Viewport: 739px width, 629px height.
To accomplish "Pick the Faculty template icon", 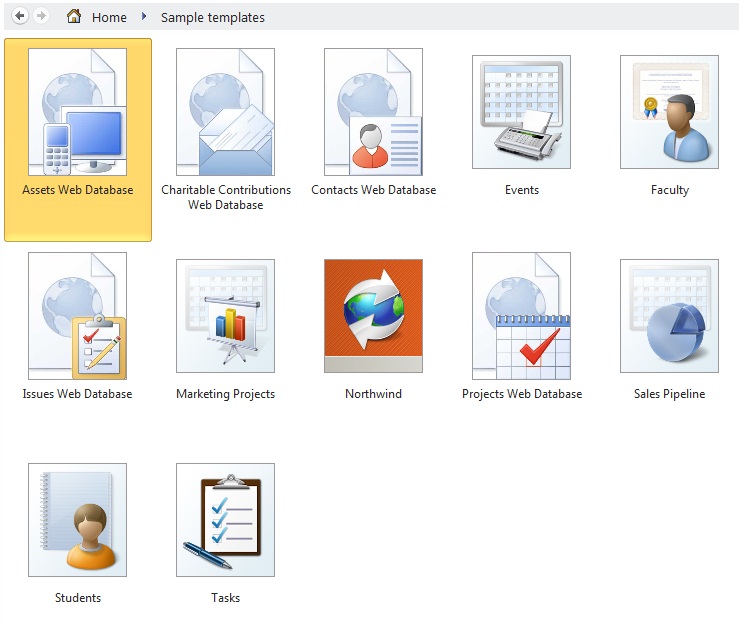I will (669, 111).
